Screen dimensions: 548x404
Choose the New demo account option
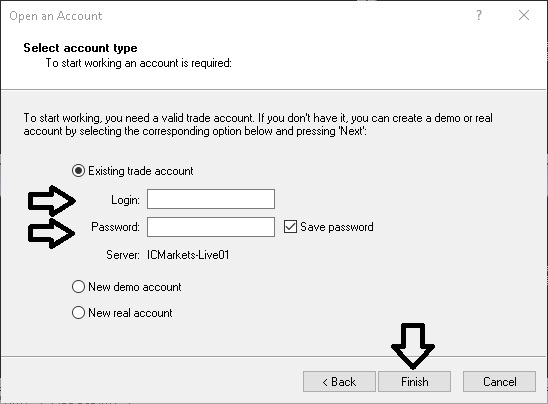pyautogui.click(x=78, y=287)
